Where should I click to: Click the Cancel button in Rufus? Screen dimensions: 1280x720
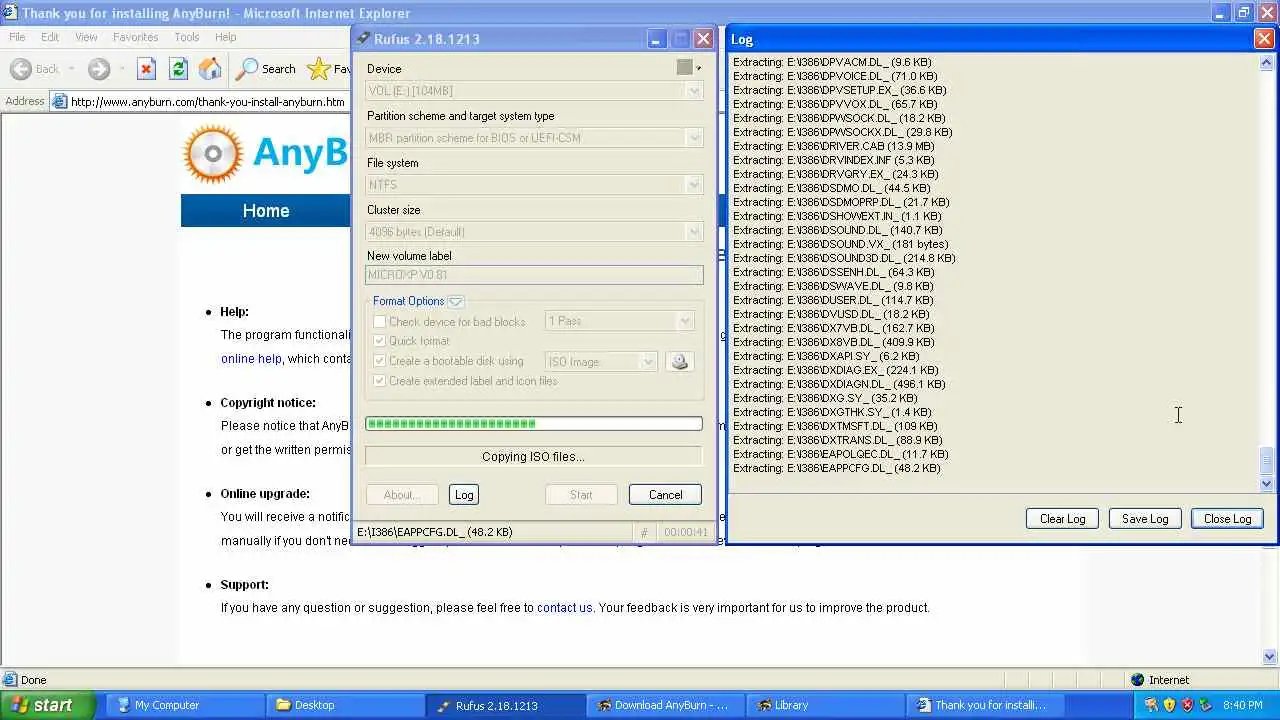click(665, 495)
